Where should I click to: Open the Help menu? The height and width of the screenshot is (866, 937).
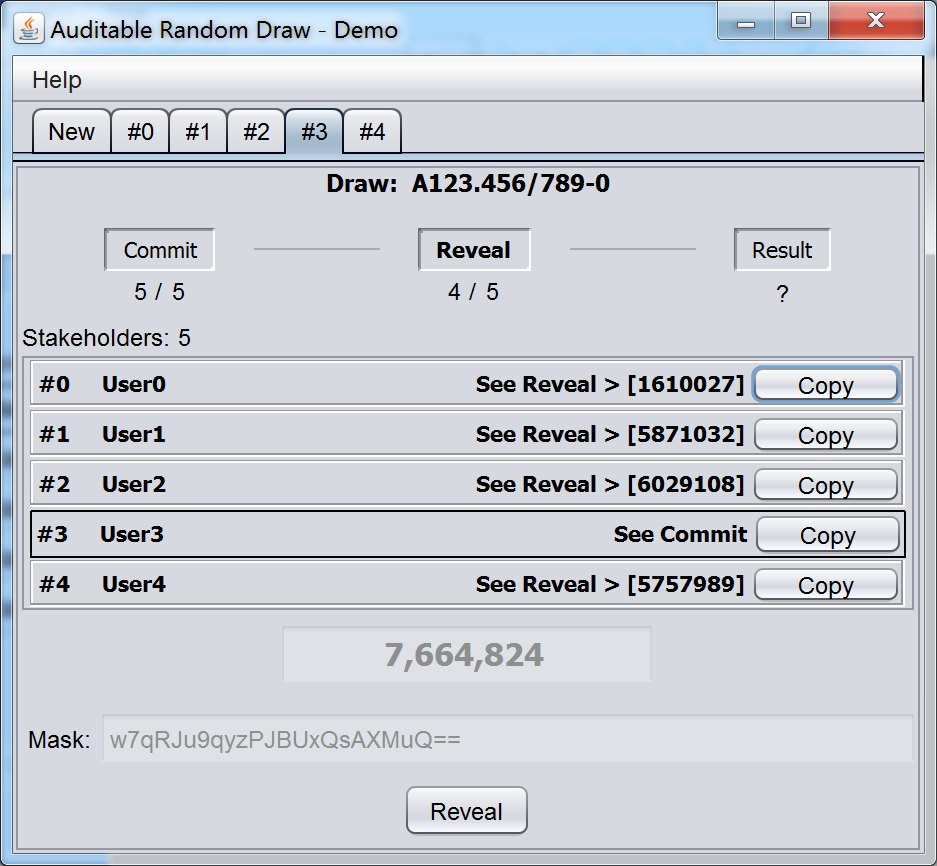[57, 80]
